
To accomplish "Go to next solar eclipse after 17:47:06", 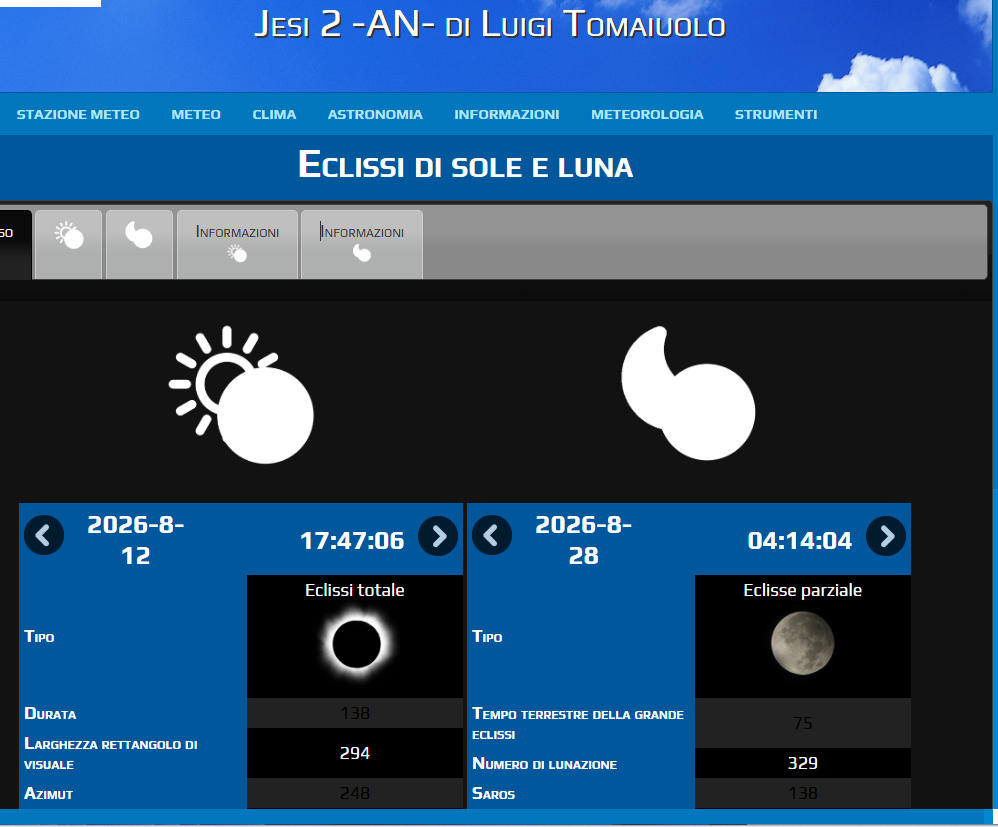I will click(438, 536).
